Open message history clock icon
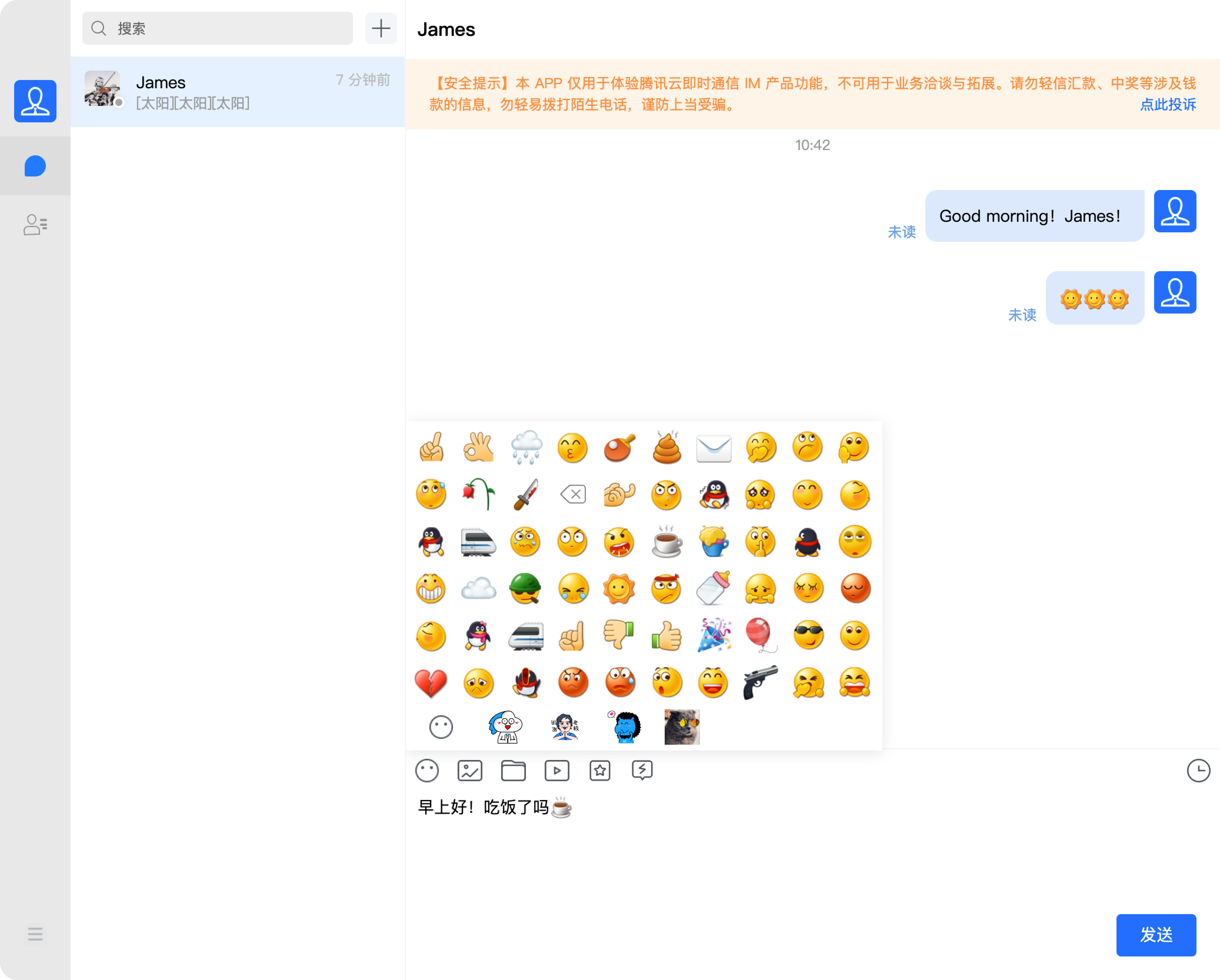Viewport: 1220px width, 980px height. (1198, 771)
